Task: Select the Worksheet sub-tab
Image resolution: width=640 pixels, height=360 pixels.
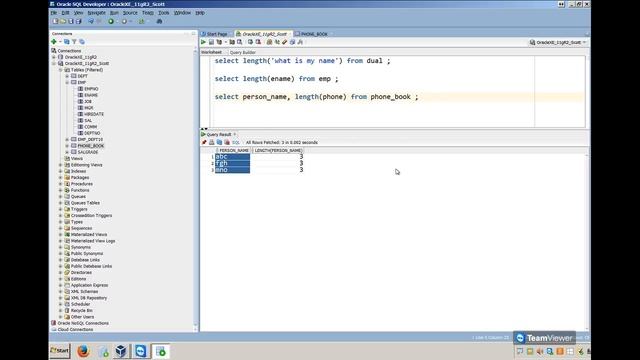Action: pos(211,52)
